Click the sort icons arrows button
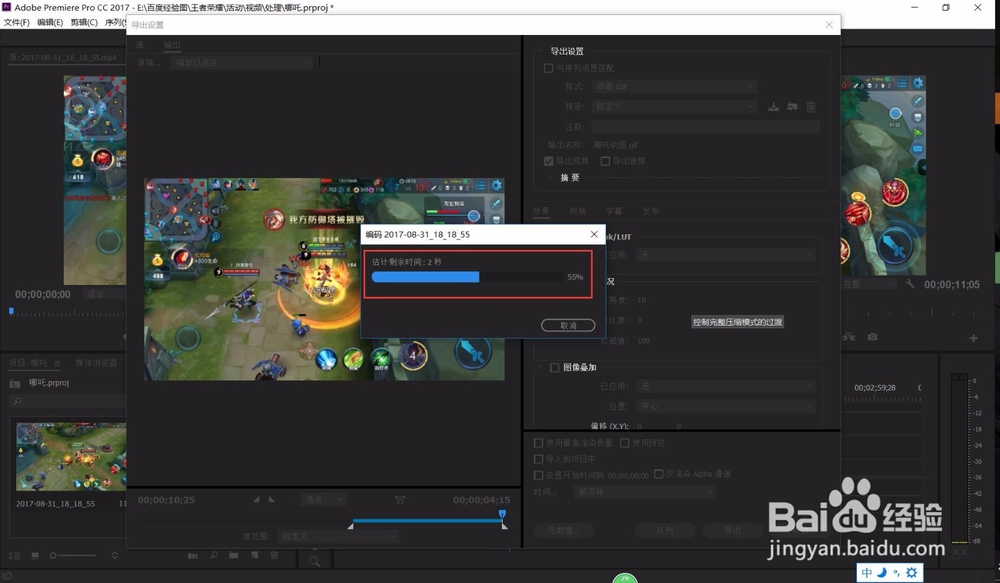Viewport: 1000px width, 583px height. (115, 556)
